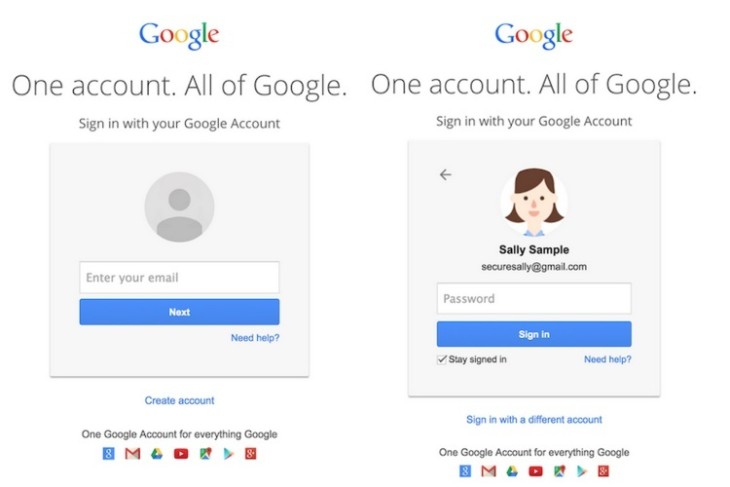The image size is (730, 487).
Task: Click the Google Drive icon below the Create account link
Action: coord(157,453)
